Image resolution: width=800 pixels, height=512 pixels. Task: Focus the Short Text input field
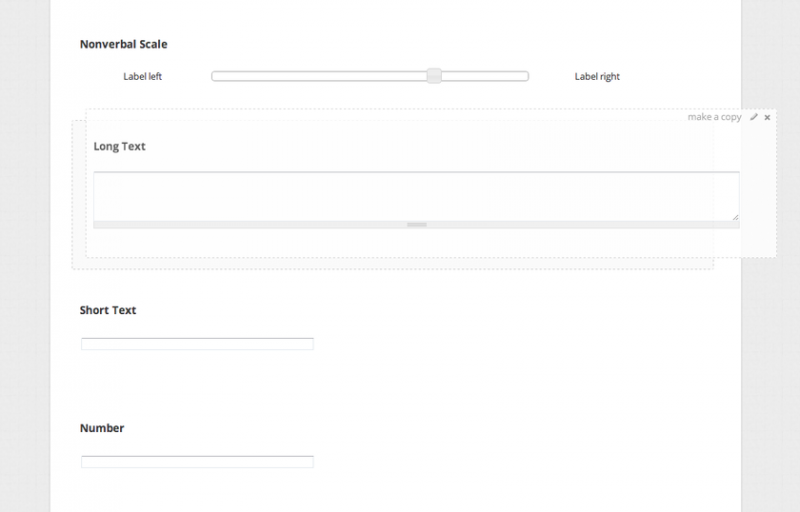197,344
